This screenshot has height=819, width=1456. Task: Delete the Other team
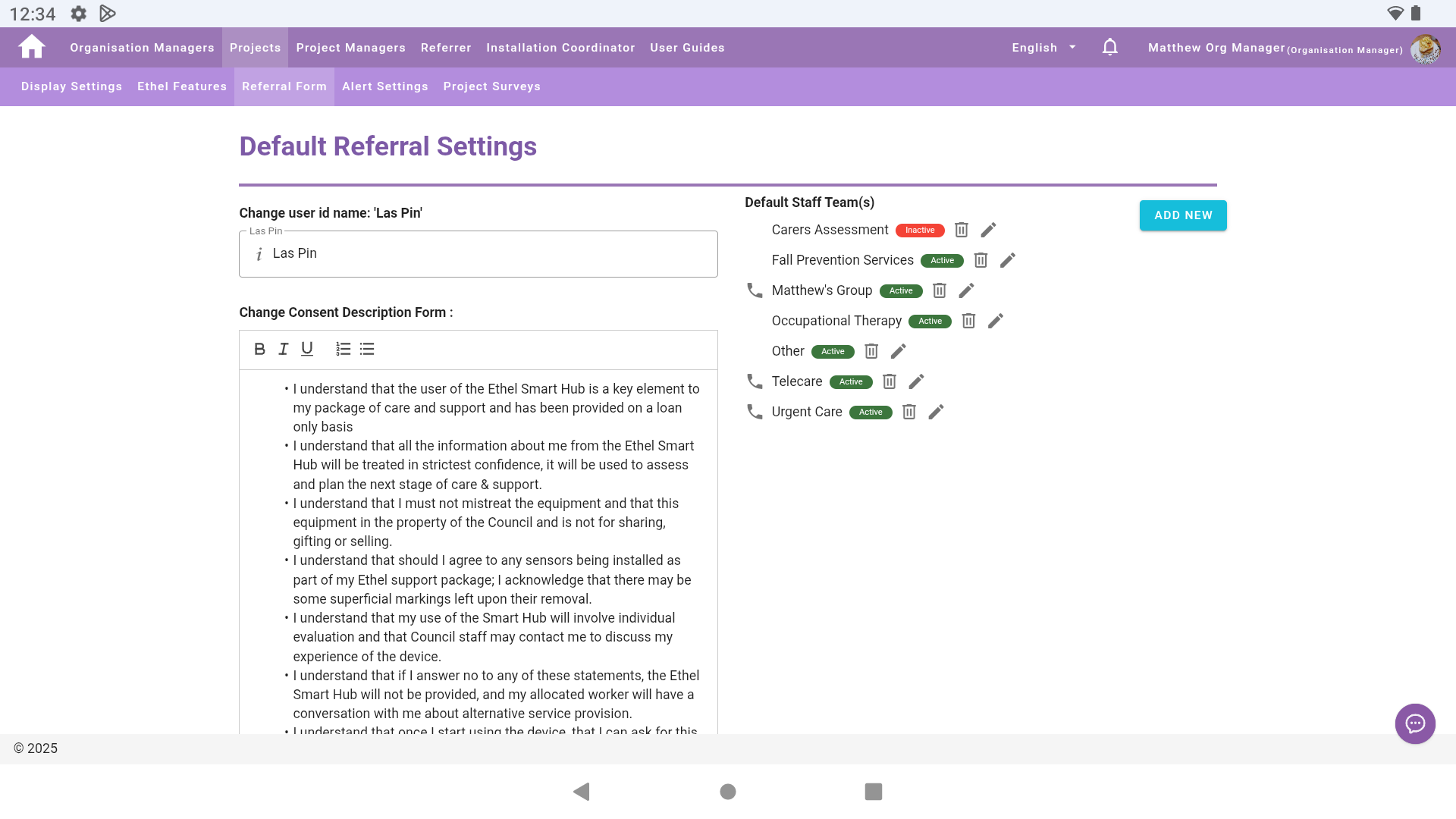[x=871, y=351]
